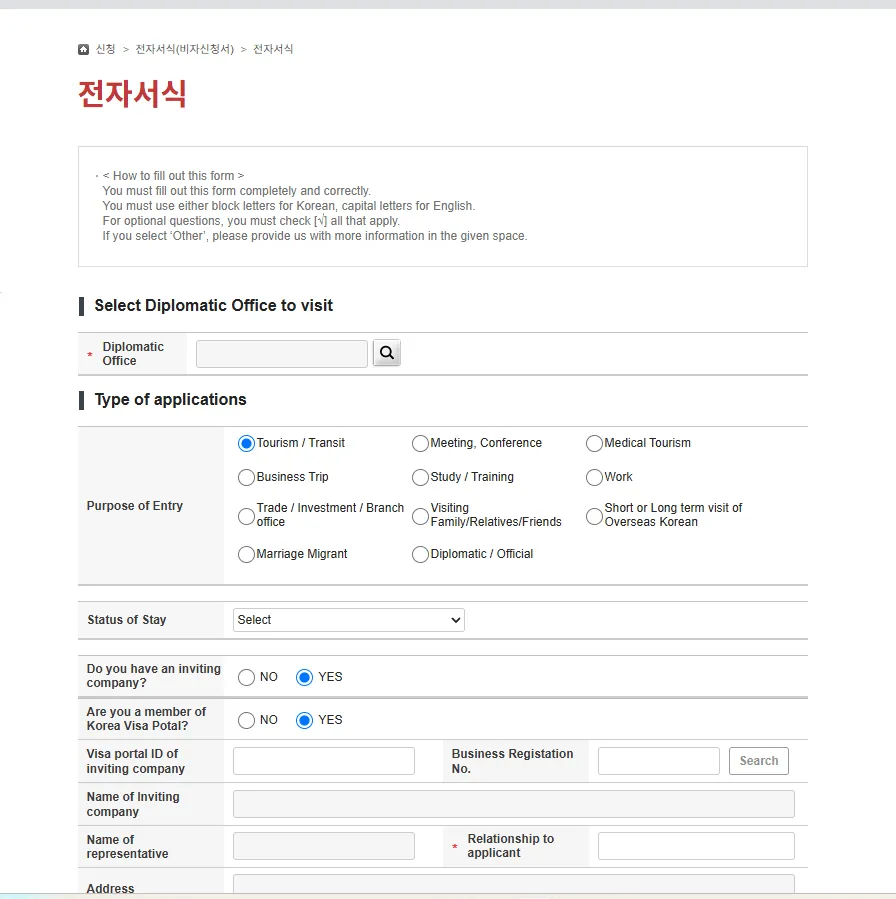
Task: Select Short or Long term visit of Overseas Korean
Action: point(594,516)
